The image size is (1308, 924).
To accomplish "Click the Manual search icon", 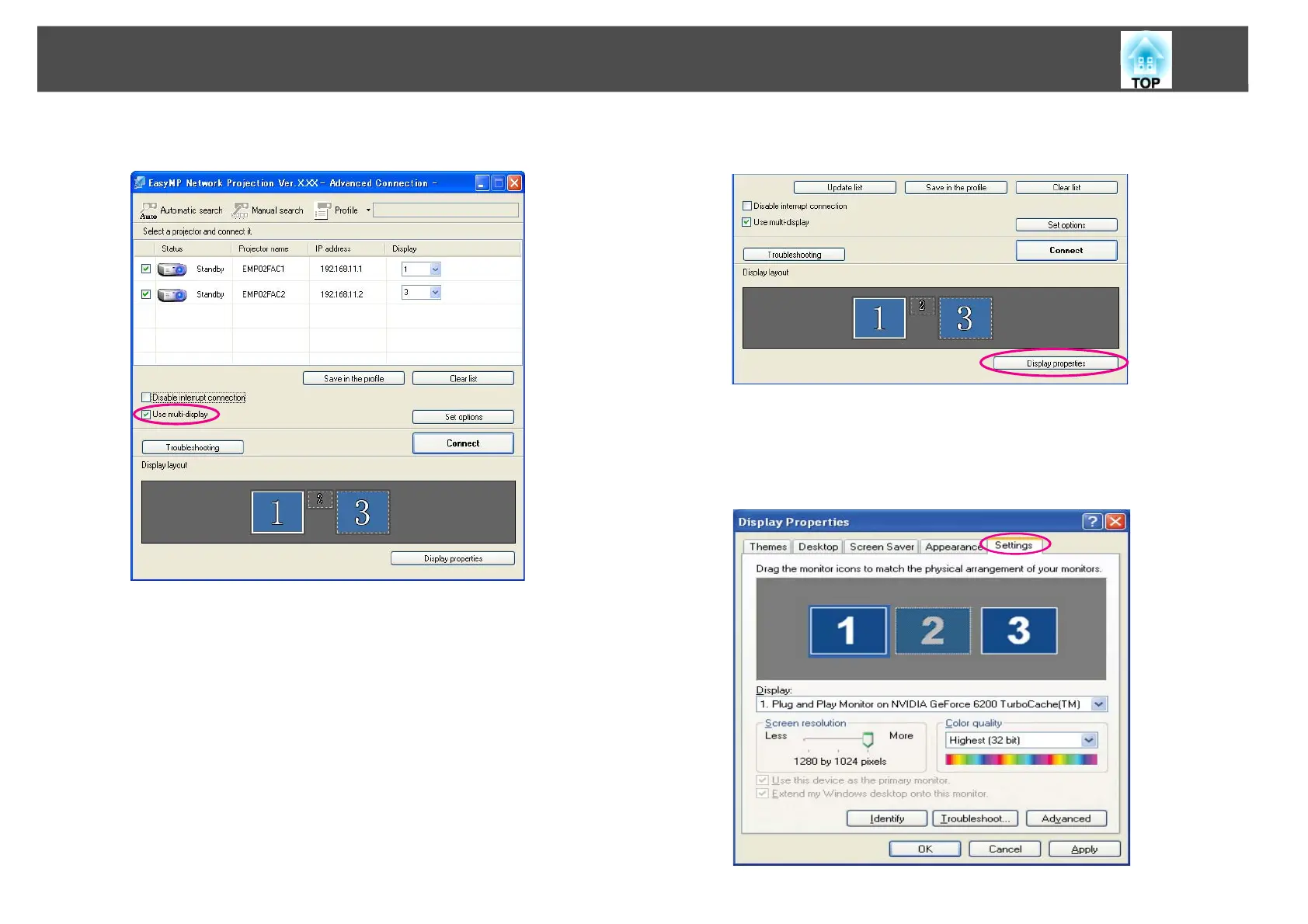I will point(240,210).
